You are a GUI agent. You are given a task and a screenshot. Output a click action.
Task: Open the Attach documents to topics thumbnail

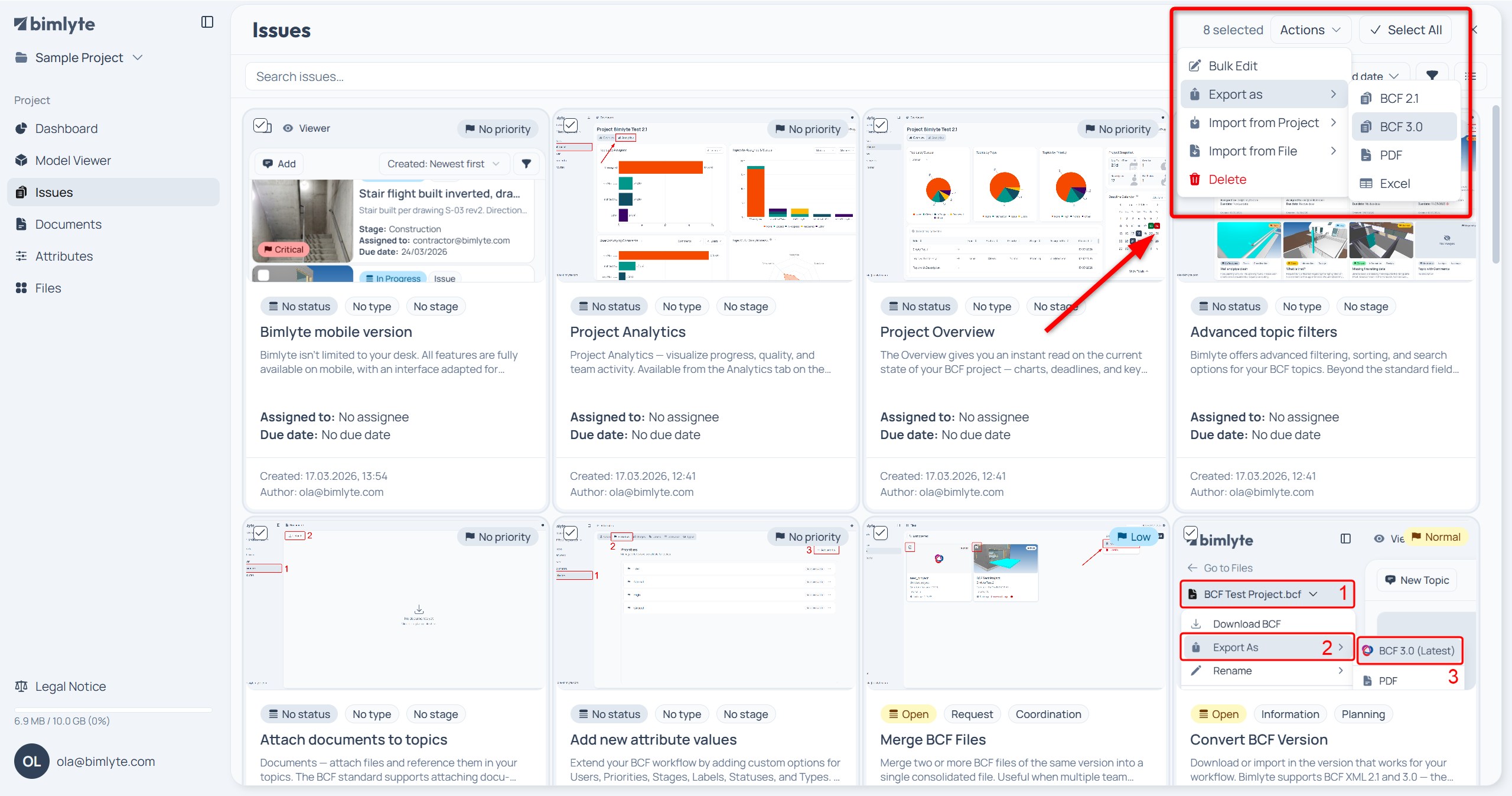(x=395, y=604)
